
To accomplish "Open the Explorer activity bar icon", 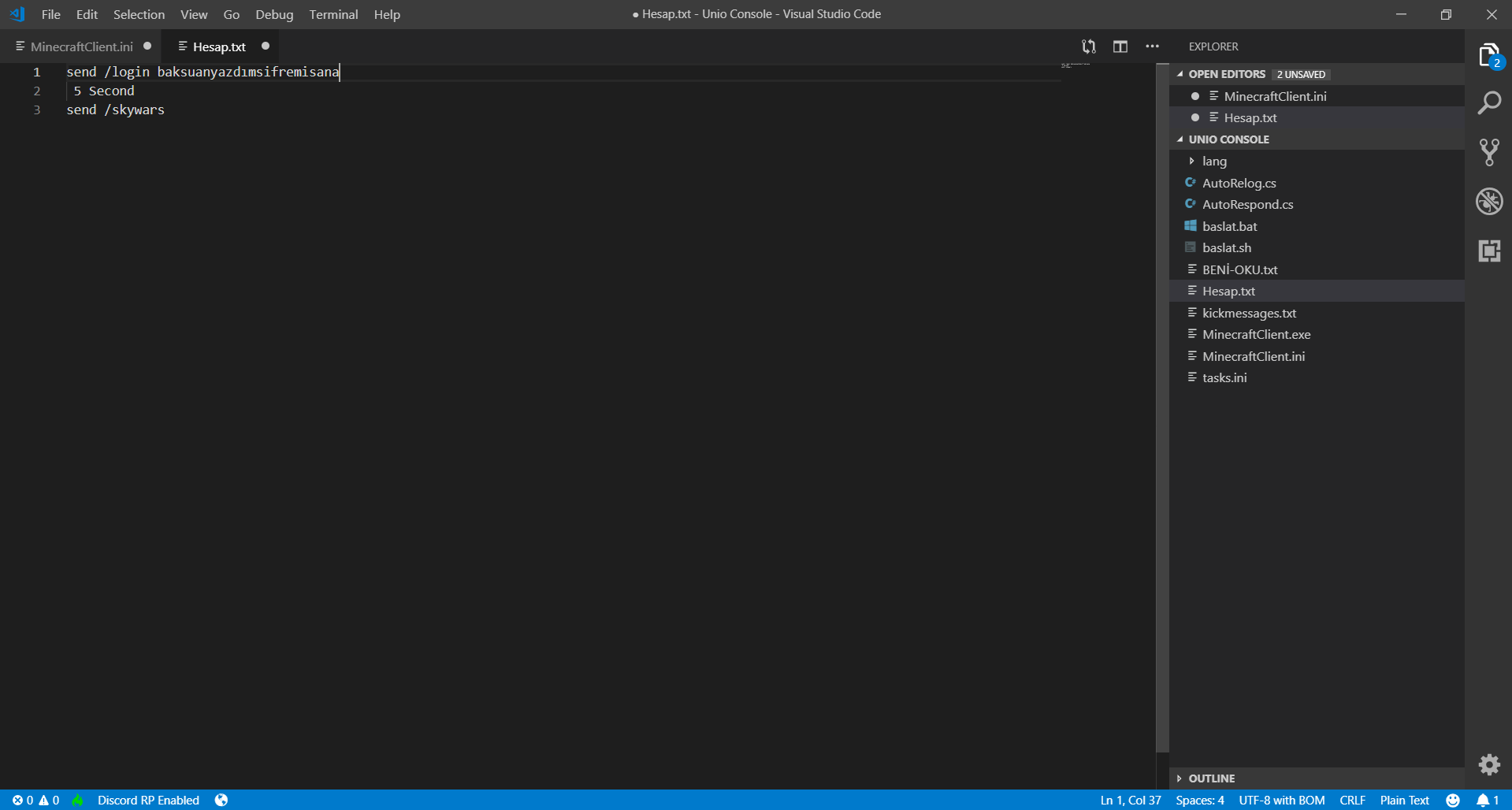I will tap(1489, 56).
